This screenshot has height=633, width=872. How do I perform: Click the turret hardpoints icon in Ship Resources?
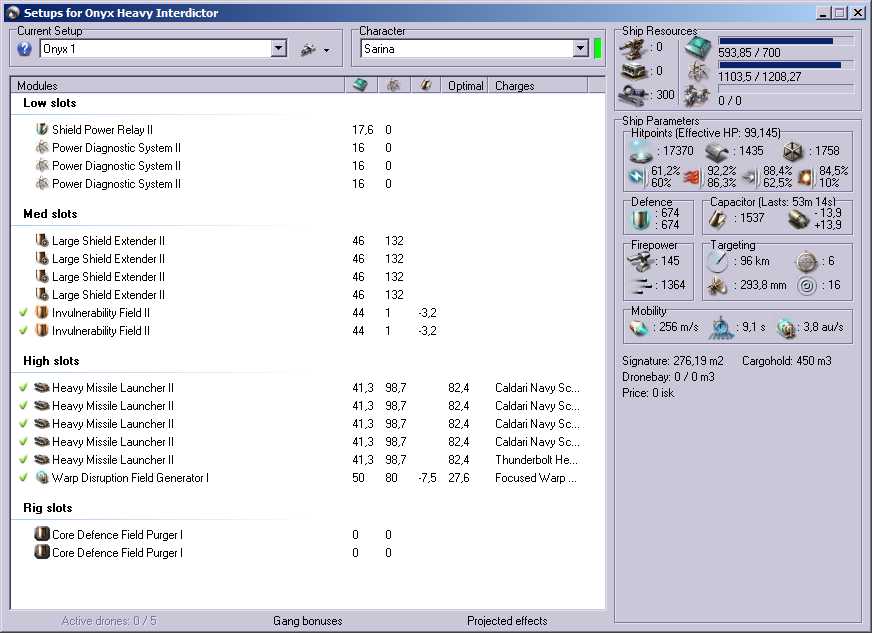(633, 48)
